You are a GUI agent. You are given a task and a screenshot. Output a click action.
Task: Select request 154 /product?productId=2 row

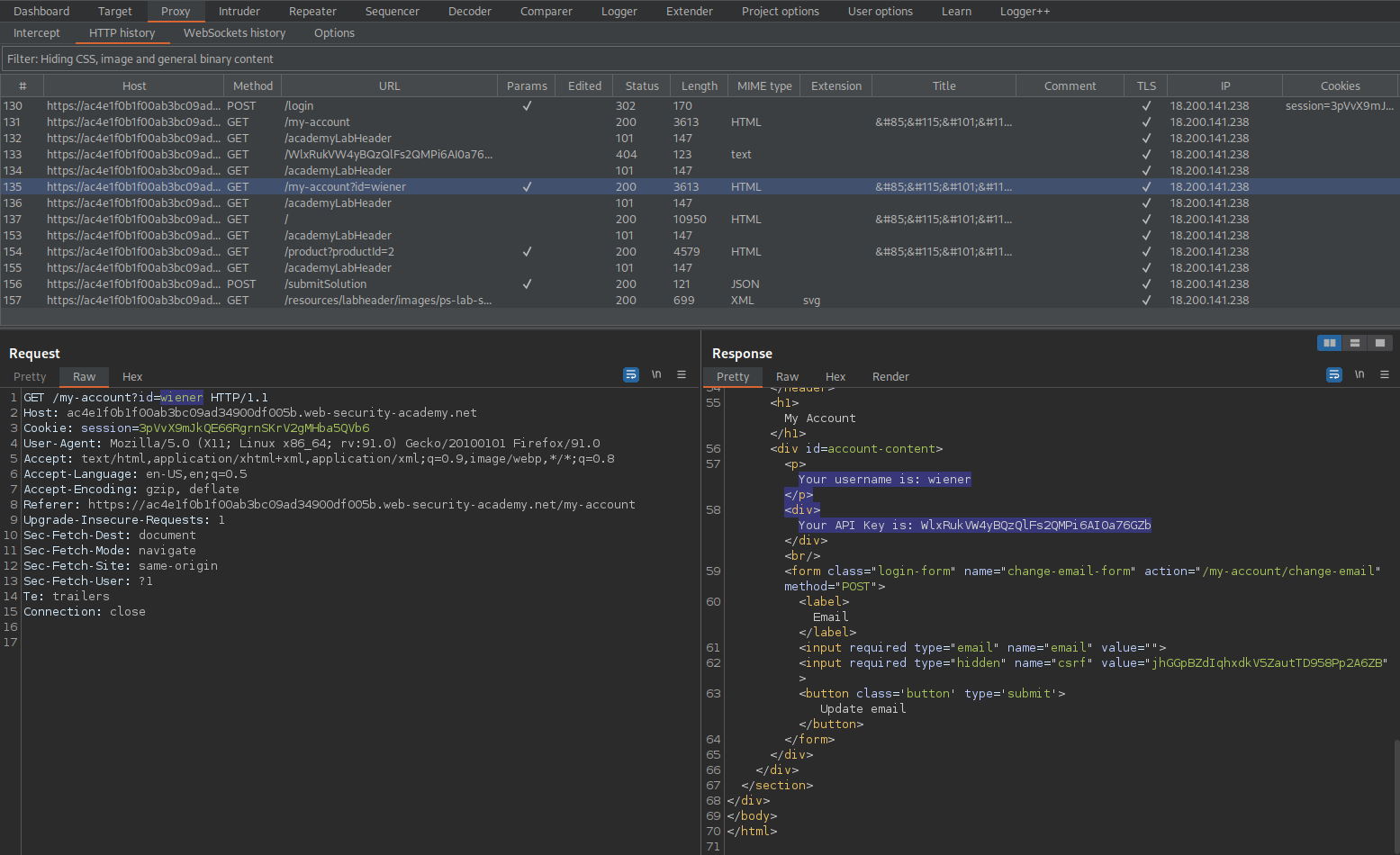pyautogui.click(x=700, y=252)
